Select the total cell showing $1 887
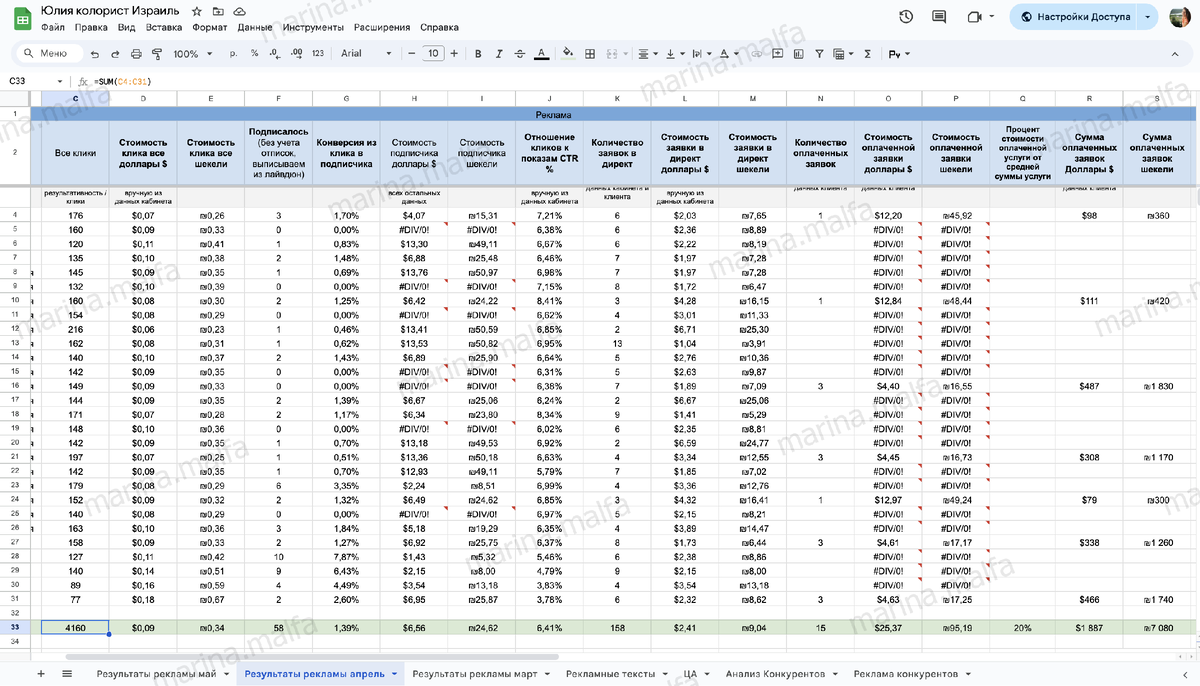Viewport: 1200px width, 686px height. (1089, 627)
